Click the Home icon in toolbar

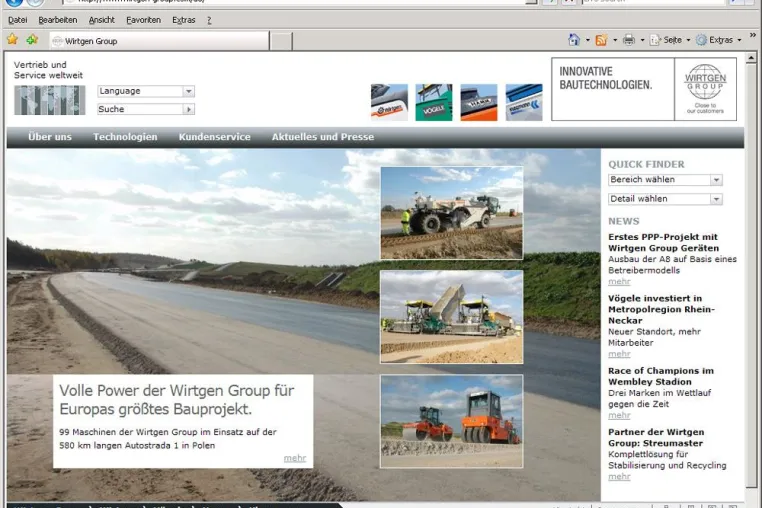click(574, 40)
